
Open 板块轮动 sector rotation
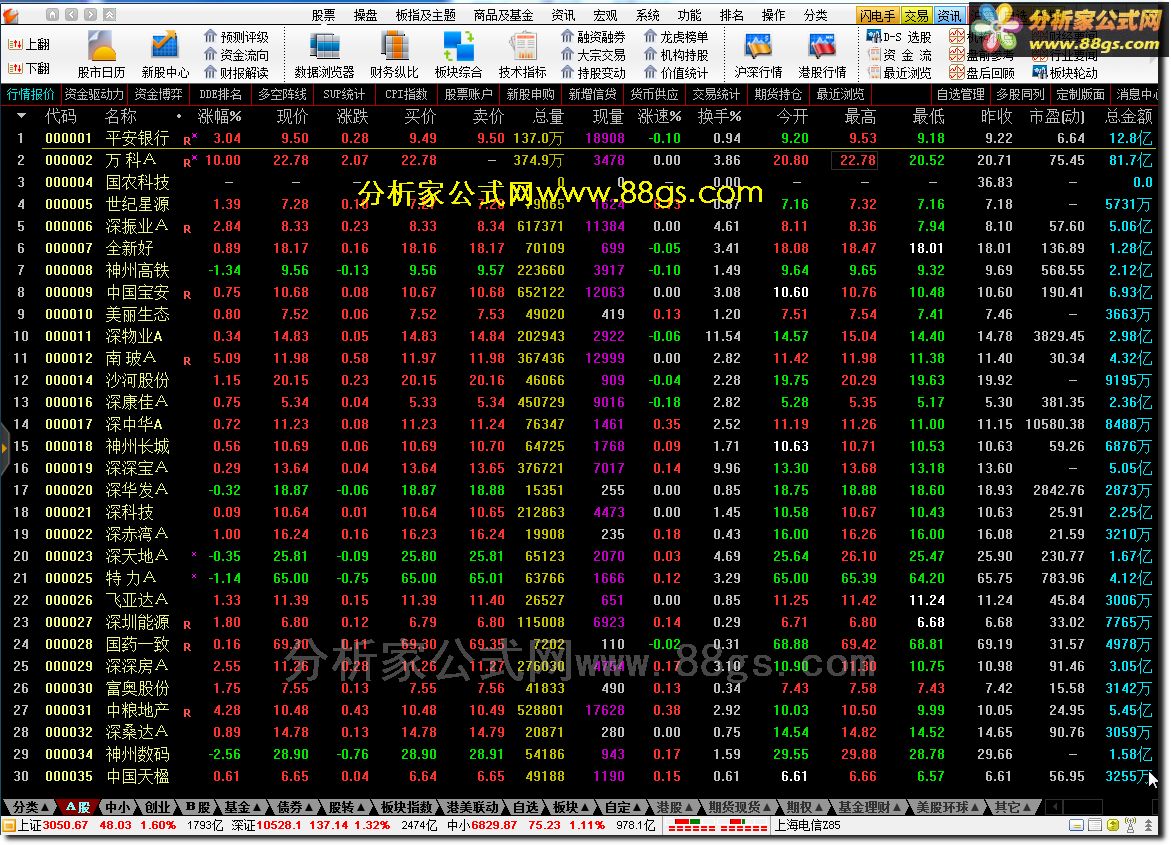pyautogui.click(x=1065, y=72)
